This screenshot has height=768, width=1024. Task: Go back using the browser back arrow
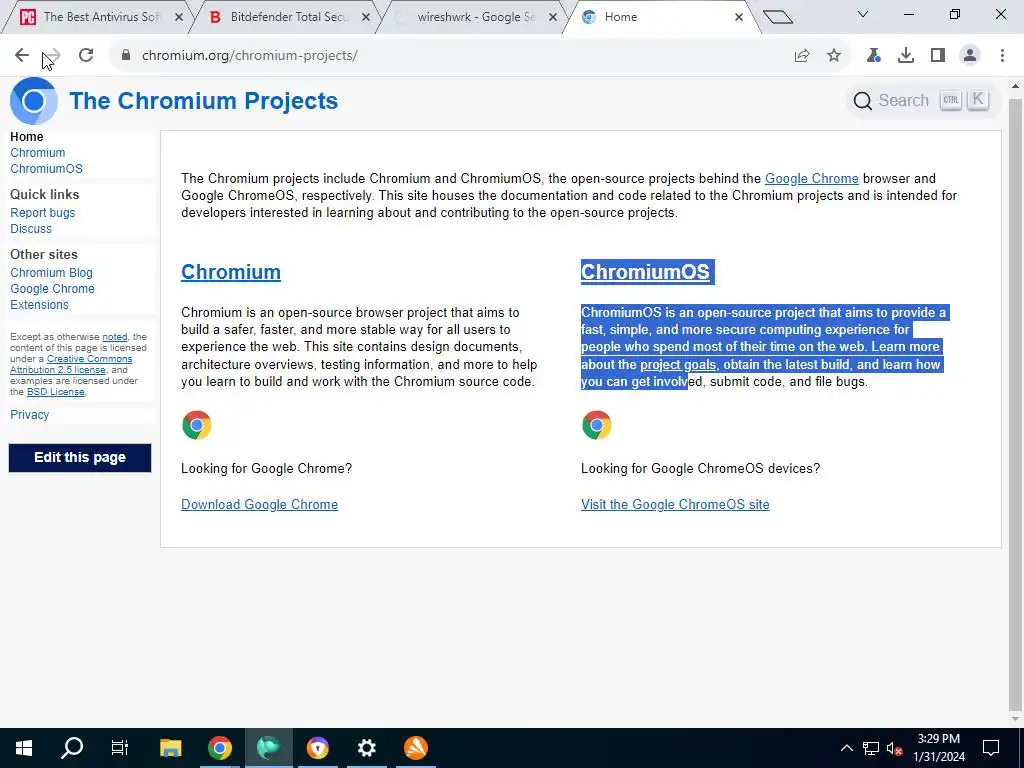[x=22, y=56]
